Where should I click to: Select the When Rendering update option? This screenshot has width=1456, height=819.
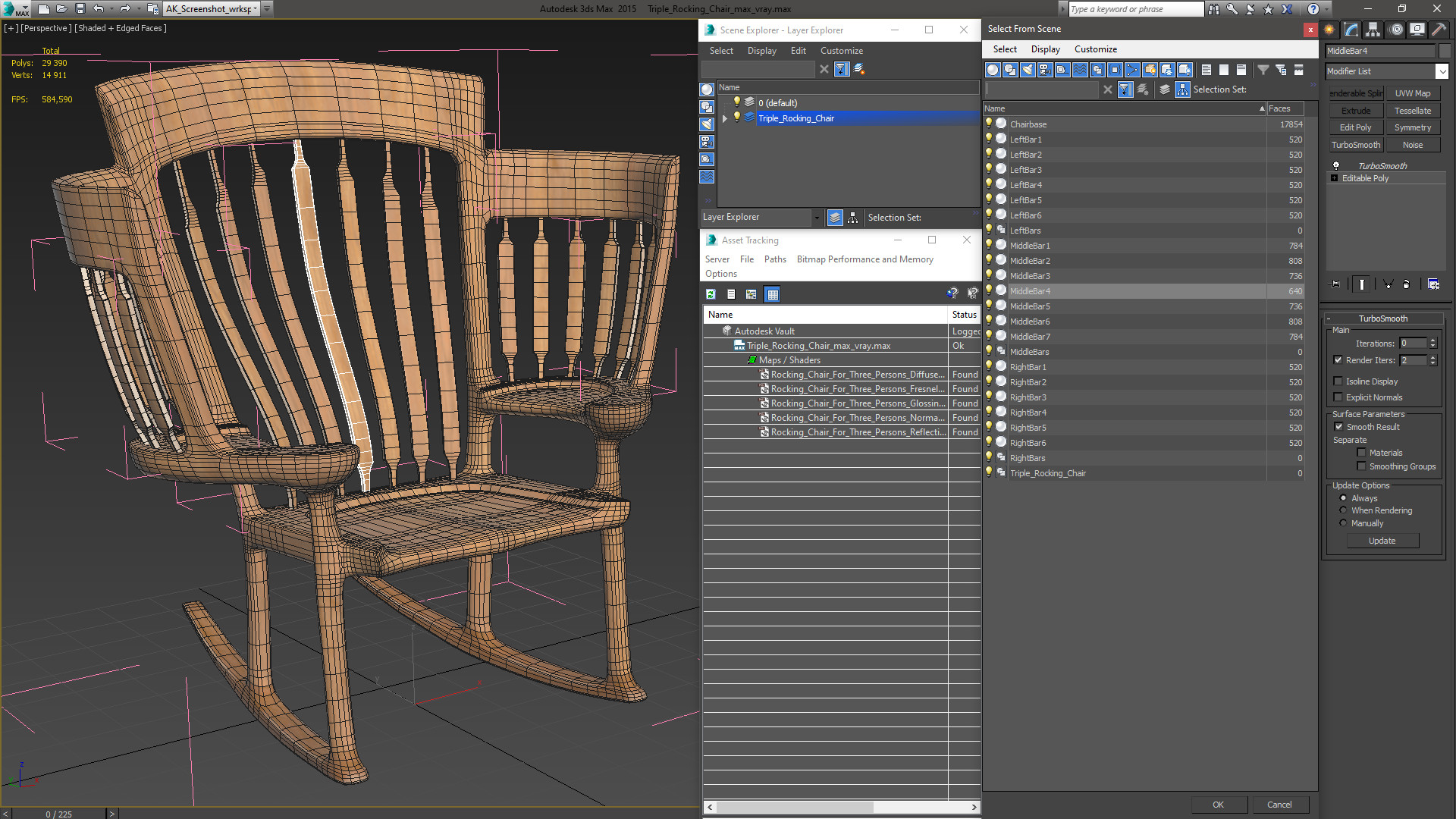tap(1343, 510)
